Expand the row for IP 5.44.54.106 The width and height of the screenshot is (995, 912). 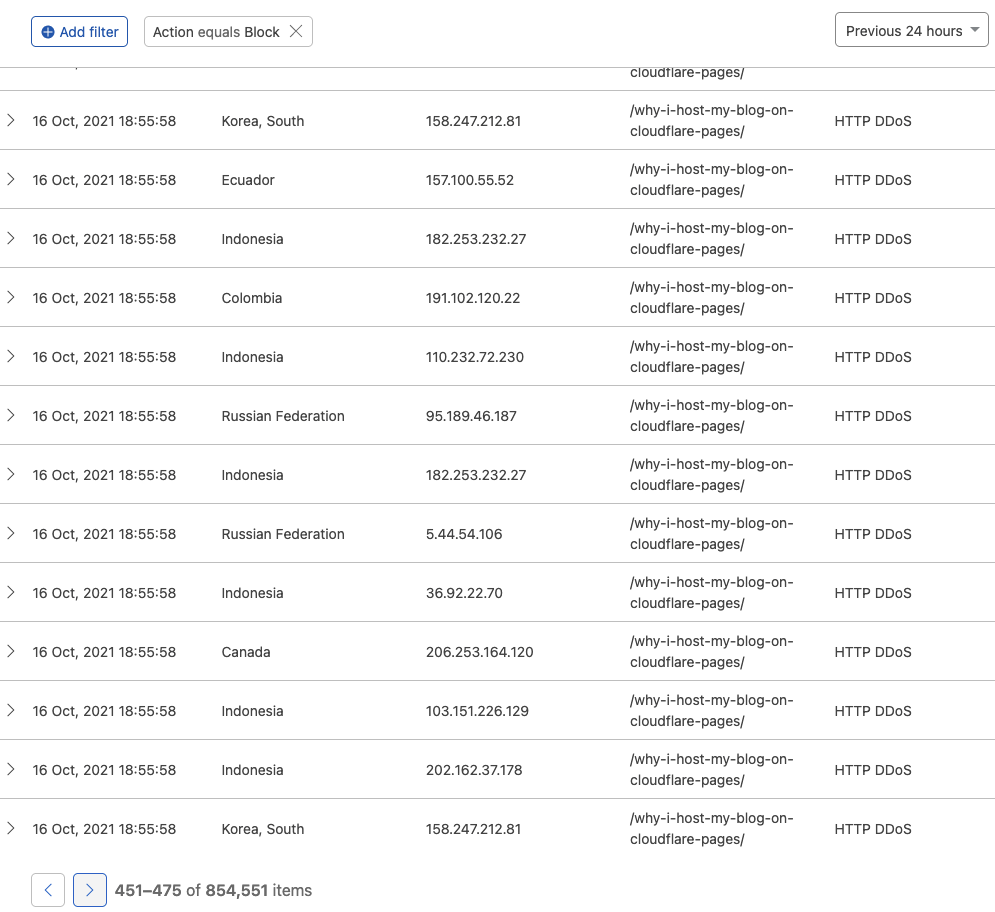point(11,534)
